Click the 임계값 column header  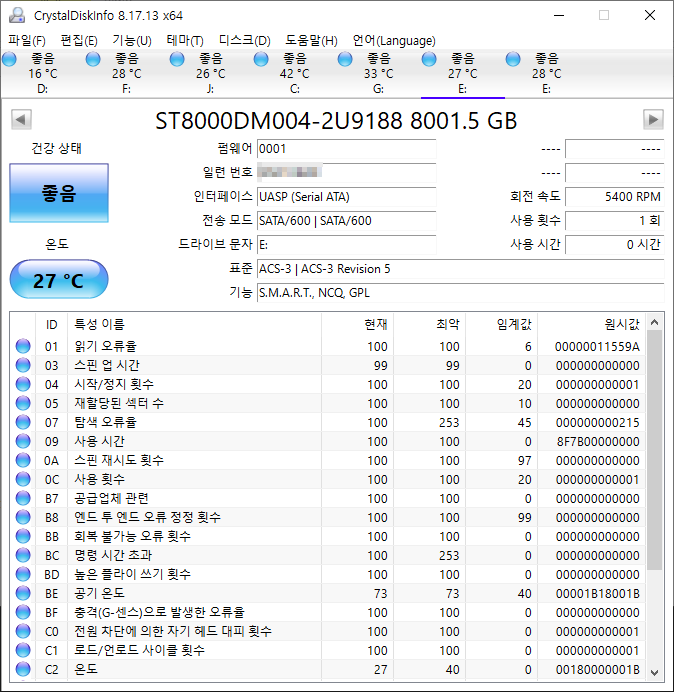[x=501, y=324]
